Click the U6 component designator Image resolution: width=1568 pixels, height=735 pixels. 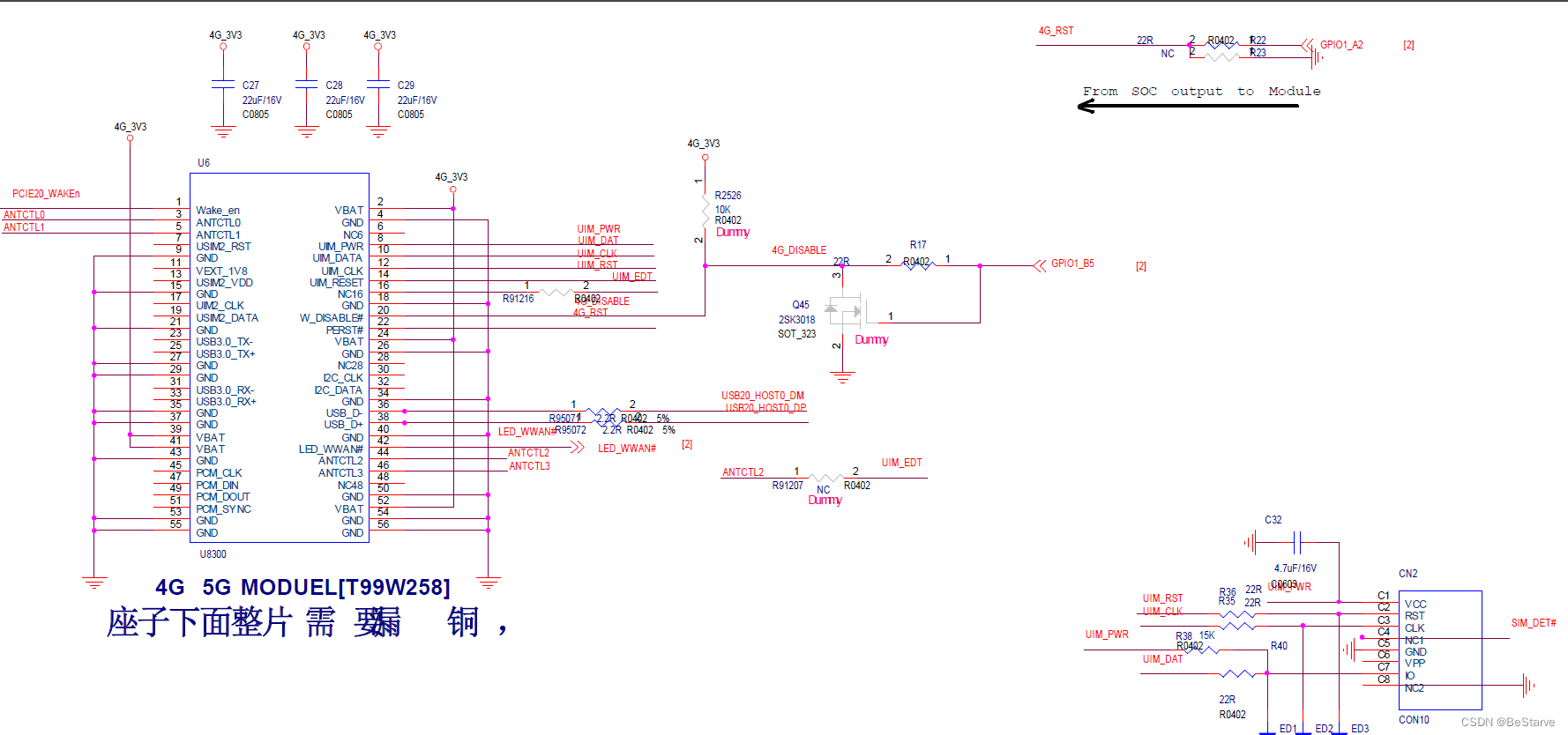tap(204, 163)
